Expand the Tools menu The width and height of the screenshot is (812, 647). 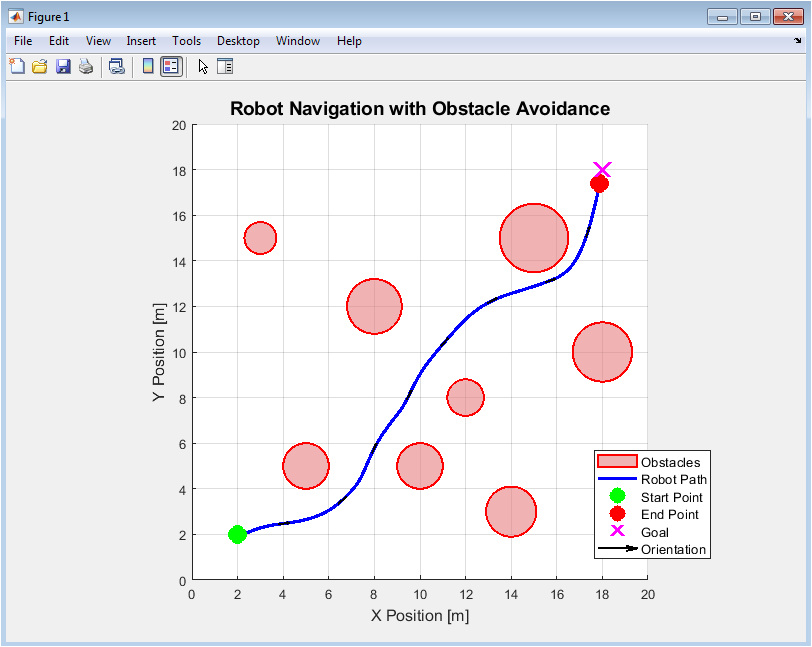point(186,41)
